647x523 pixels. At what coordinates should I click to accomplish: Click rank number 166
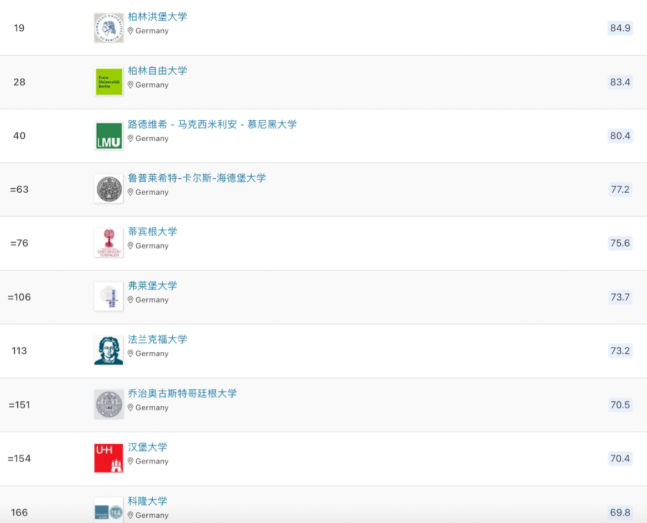coord(19,513)
